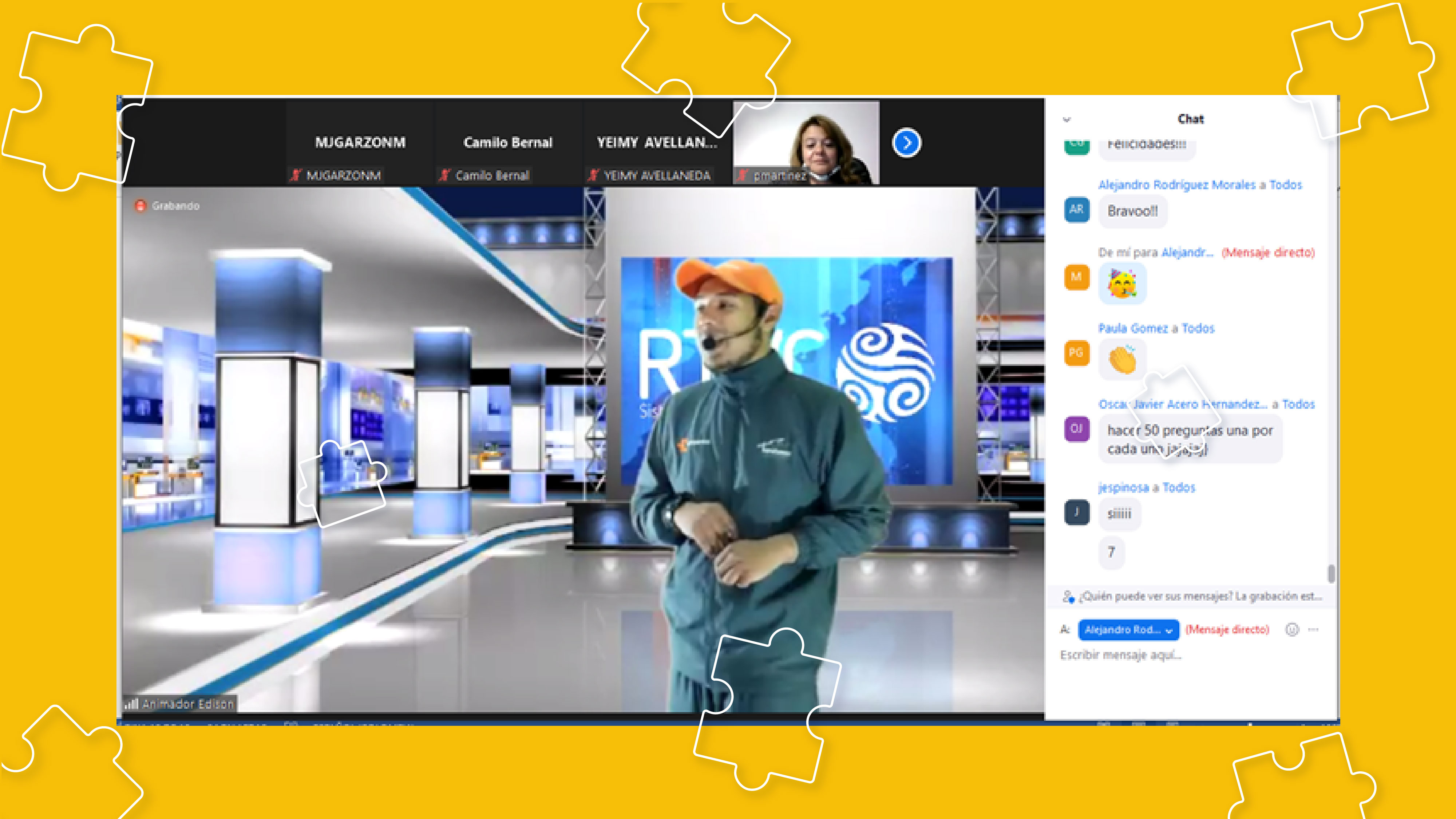The height and width of the screenshot is (819, 1456).
Task: Select the pmartinez video thumbnail
Action: 806,143
